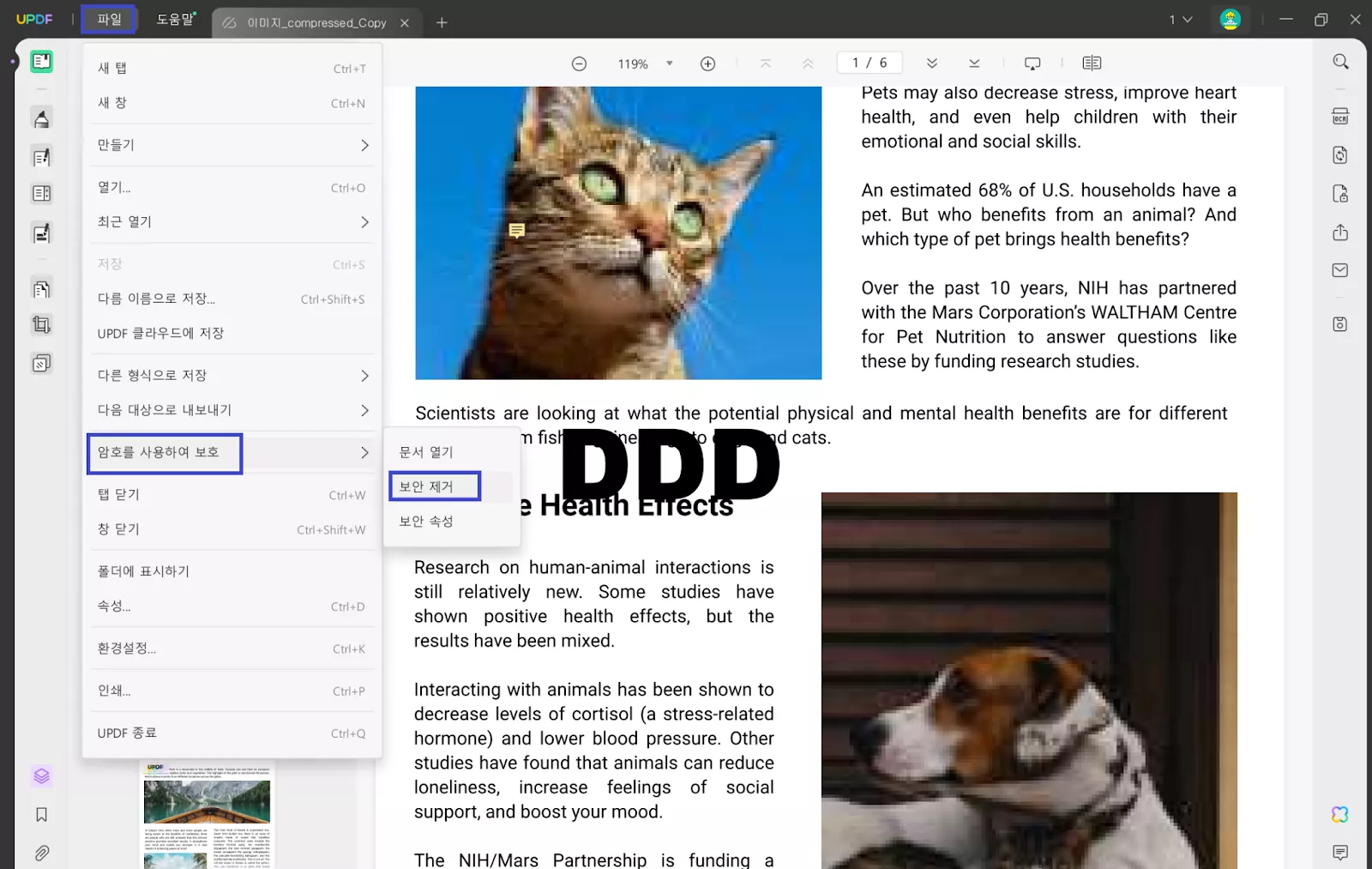
Task: Select 인쇄... print entry
Action: coord(232,691)
